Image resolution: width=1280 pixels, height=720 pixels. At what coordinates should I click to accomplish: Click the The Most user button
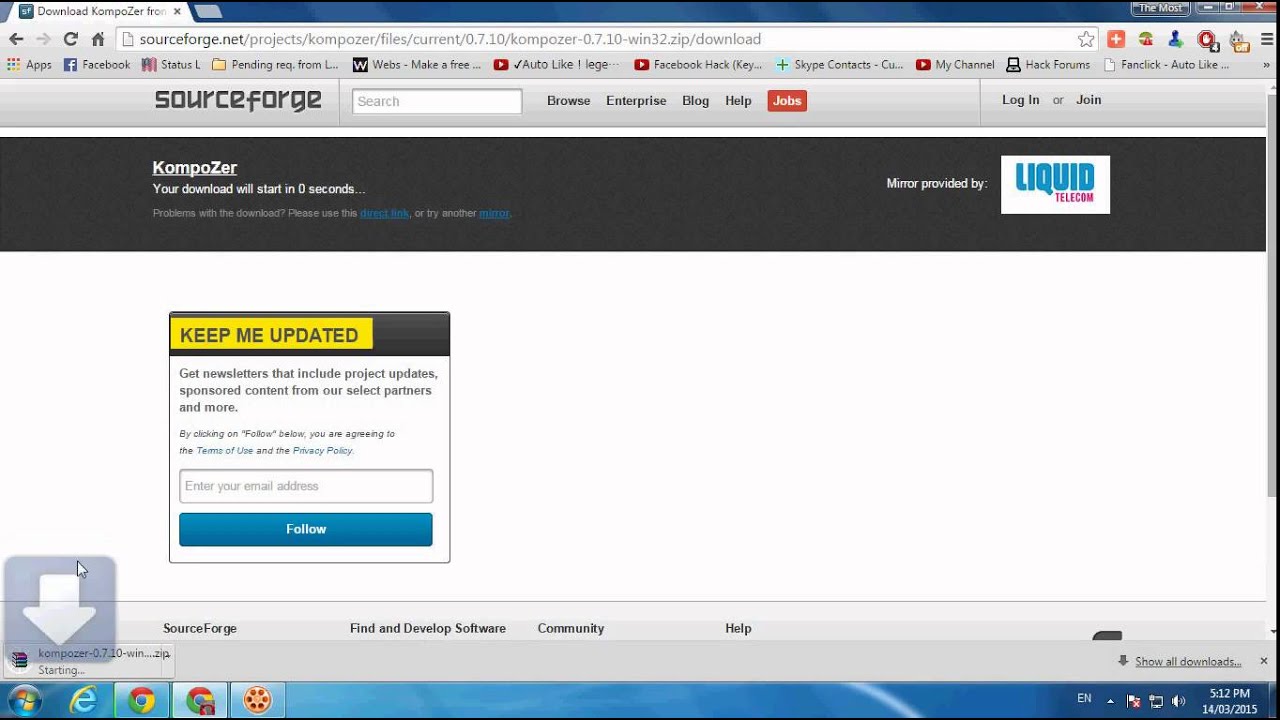tap(1160, 8)
